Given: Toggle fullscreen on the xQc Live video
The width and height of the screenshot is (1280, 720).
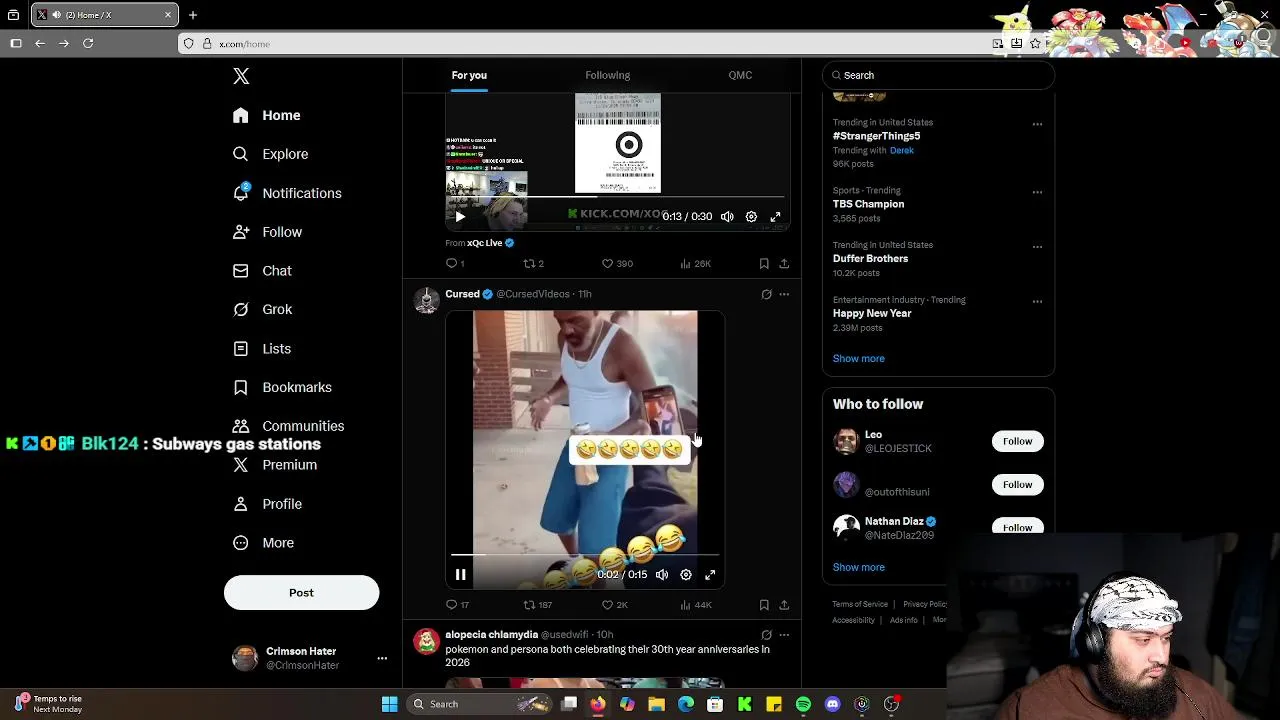Looking at the screenshot, I should pos(775,217).
